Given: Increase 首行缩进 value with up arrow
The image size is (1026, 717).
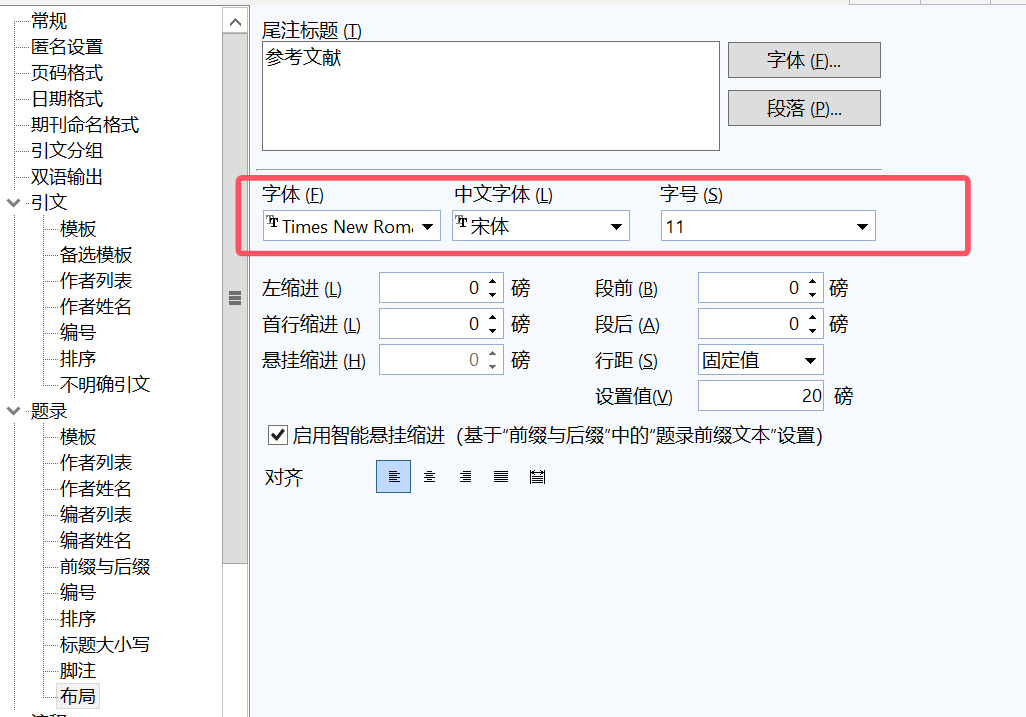Looking at the screenshot, I should [493, 317].
